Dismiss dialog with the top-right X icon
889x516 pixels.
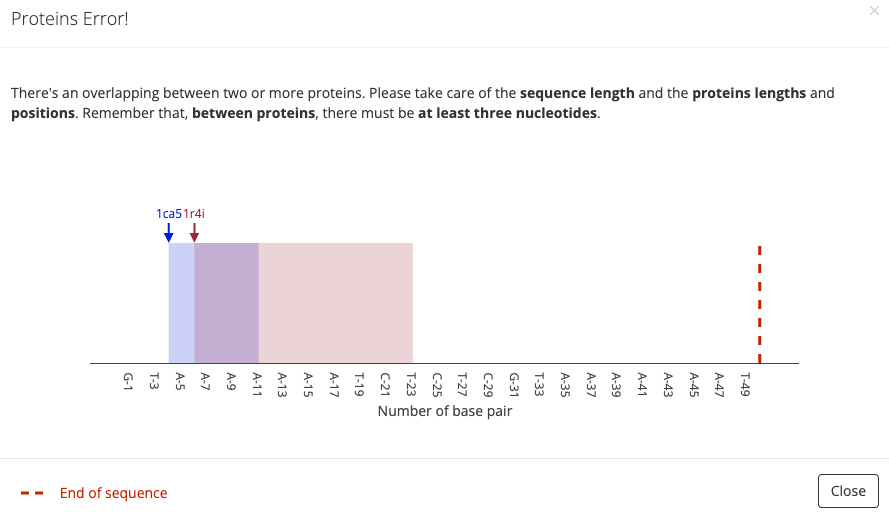(874, 11)
